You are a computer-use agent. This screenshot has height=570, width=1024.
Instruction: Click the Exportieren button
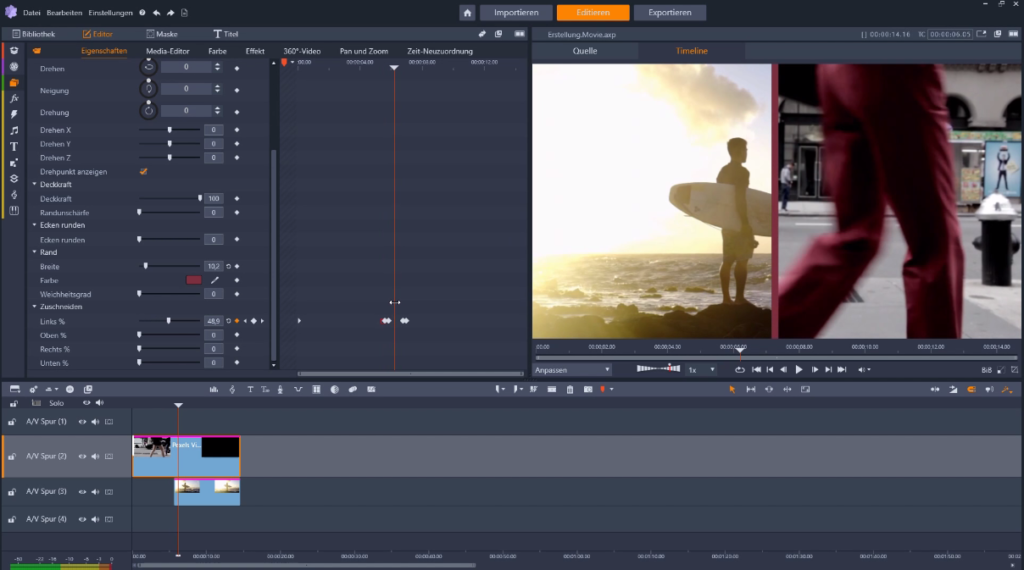pyautogui.click(x=669, y=13)
